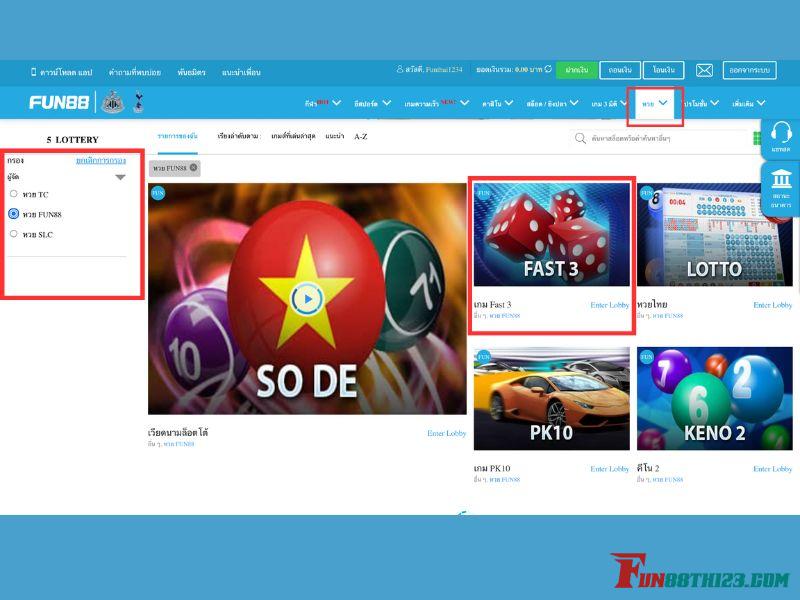Screen dimensions: 800x600
Task: Remove the FUN88 filter chip with its X
Action: pyautogui.click(x=193, y=167)
